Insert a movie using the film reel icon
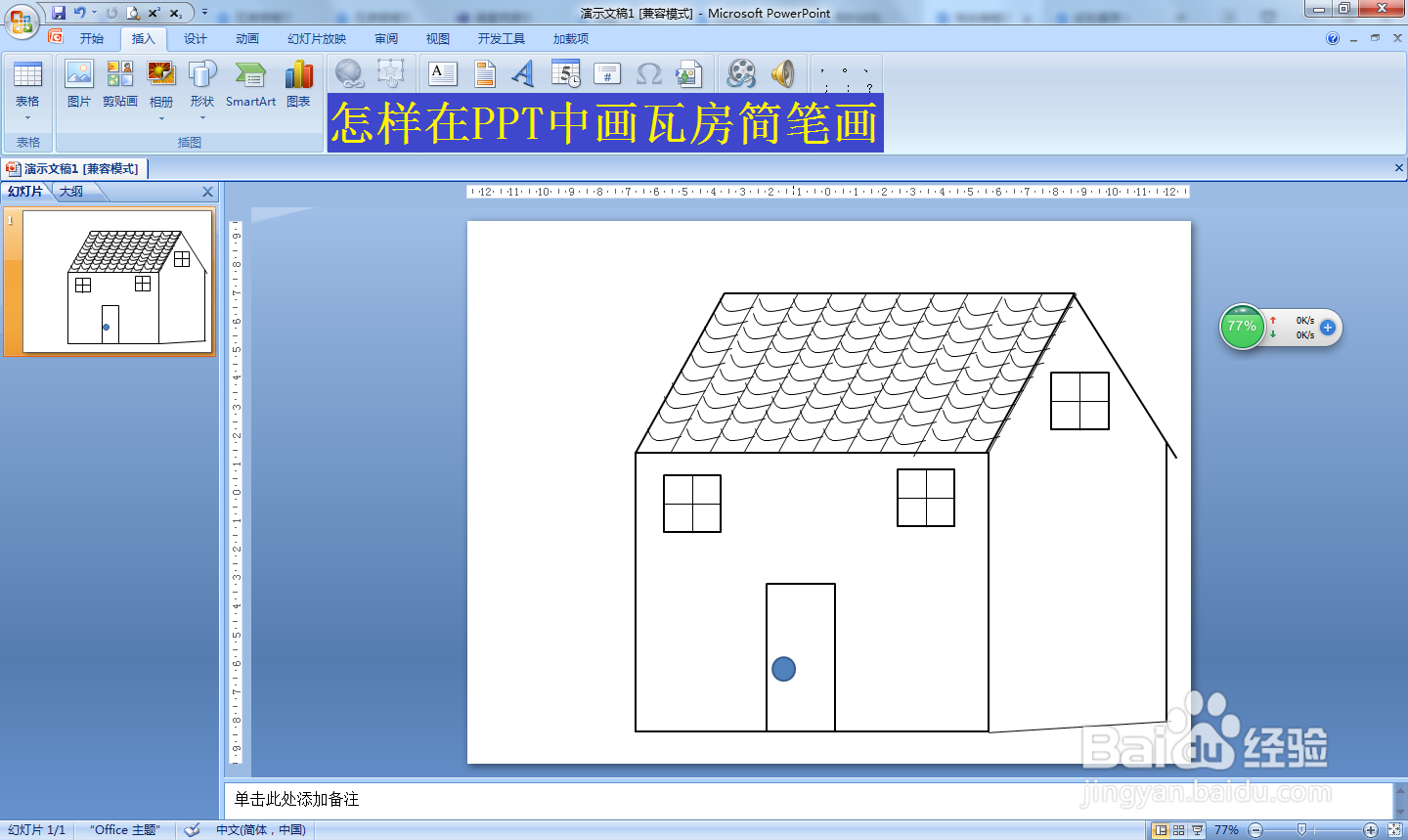Viewport: 1408px width, 840px height. tap(740, 73)
